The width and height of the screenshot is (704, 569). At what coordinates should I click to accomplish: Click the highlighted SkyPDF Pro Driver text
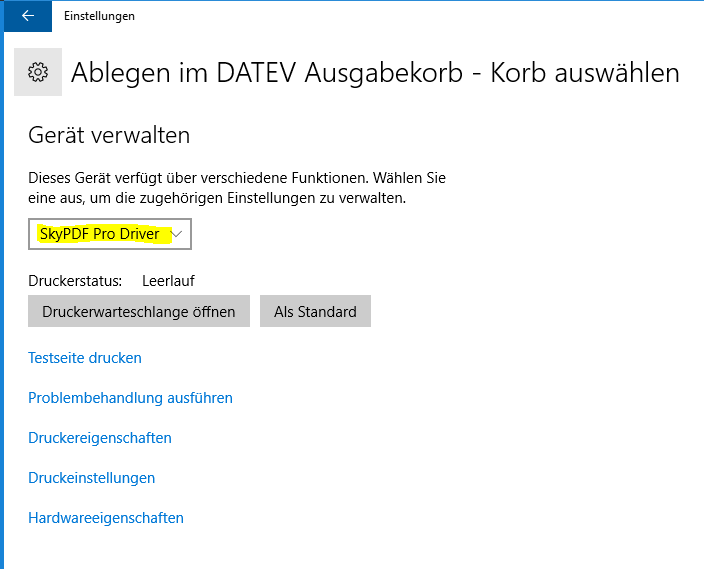pos(98,234)
